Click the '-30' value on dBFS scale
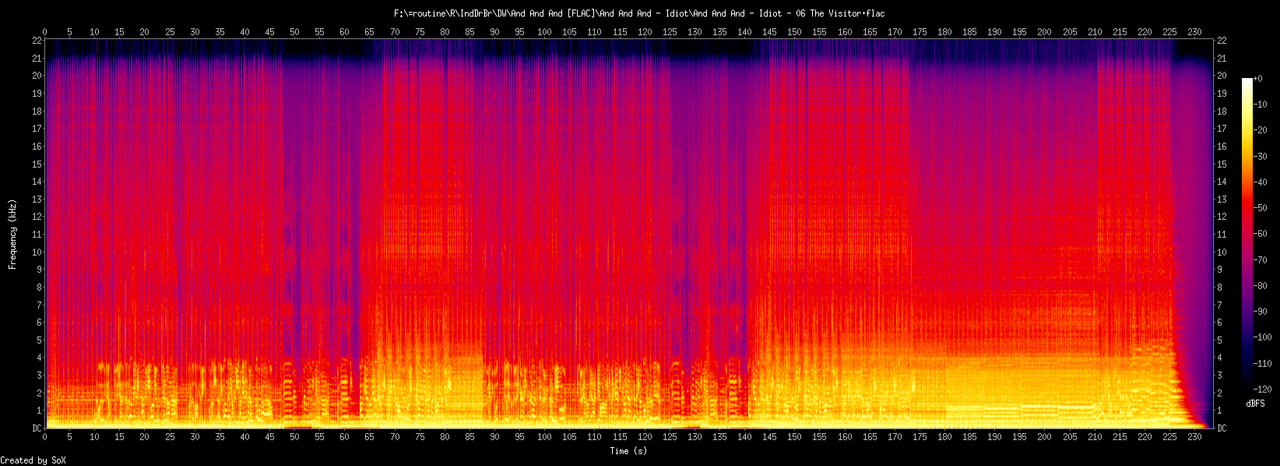 click(1262, 156)
